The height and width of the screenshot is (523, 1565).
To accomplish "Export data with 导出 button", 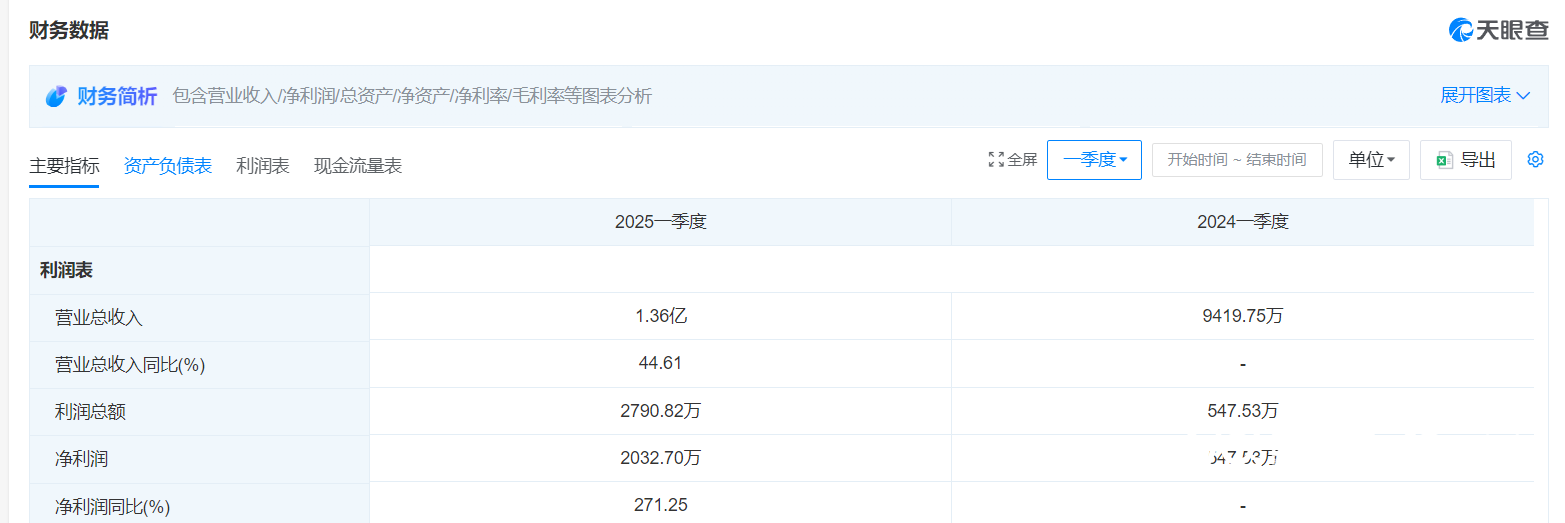I will point(1466,160).
